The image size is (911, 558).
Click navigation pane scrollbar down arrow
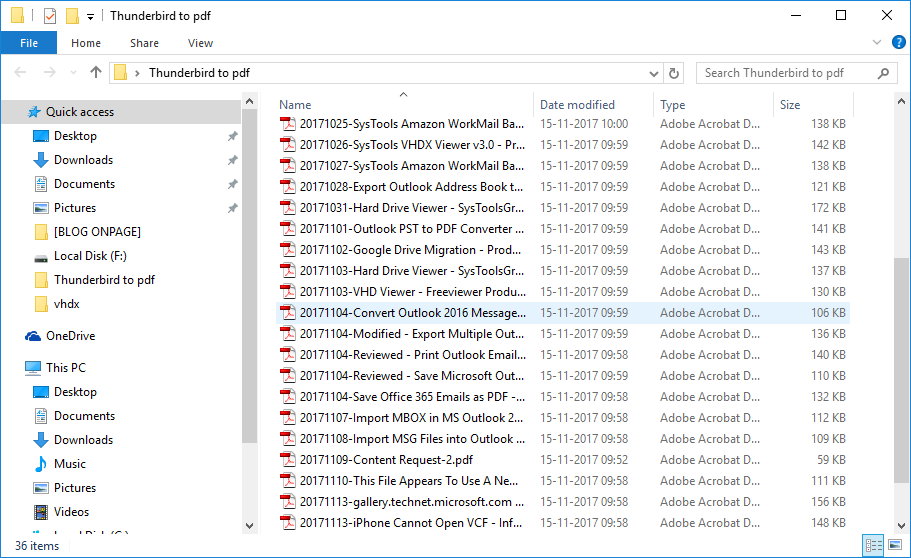point(250,525)
